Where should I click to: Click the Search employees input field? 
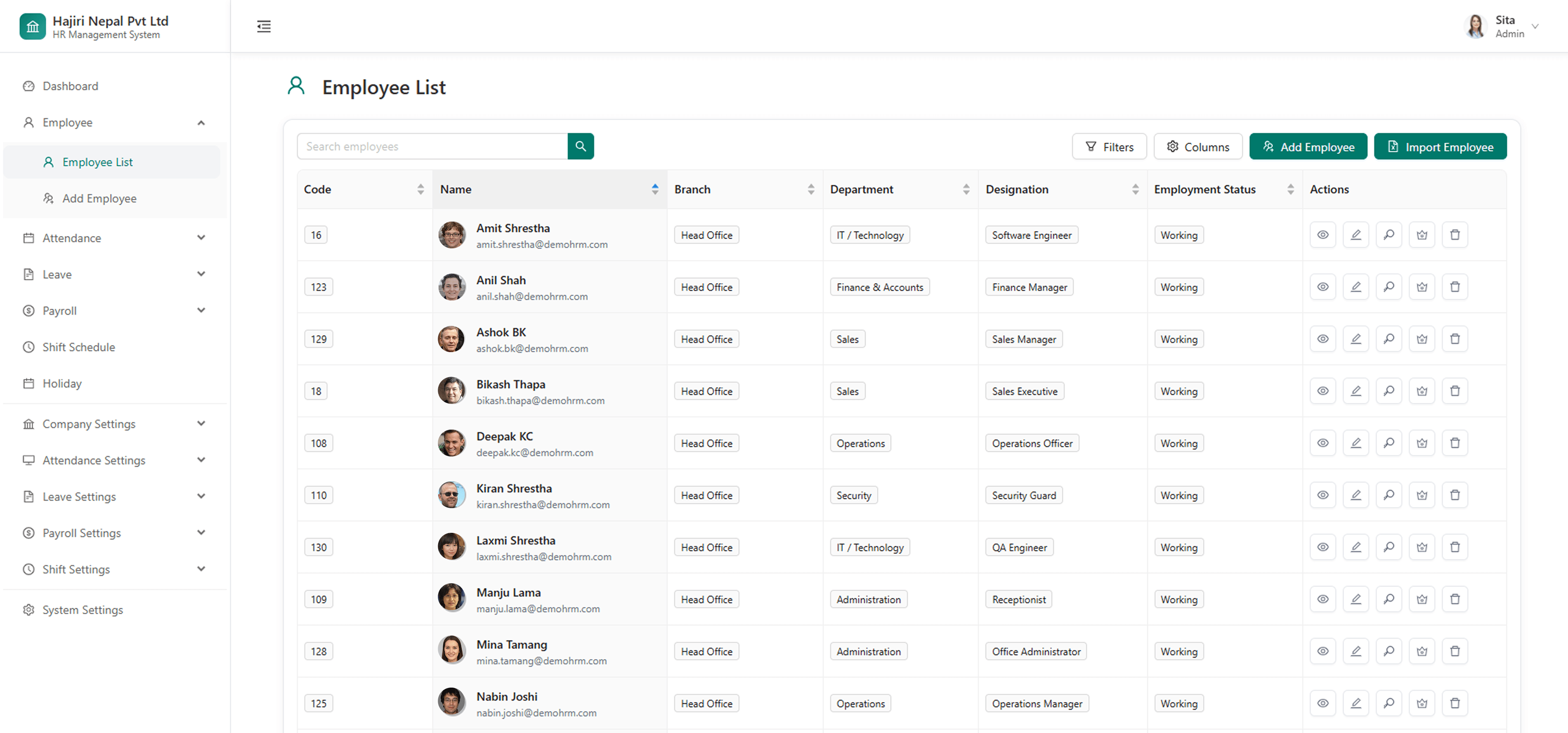point(432,146)
